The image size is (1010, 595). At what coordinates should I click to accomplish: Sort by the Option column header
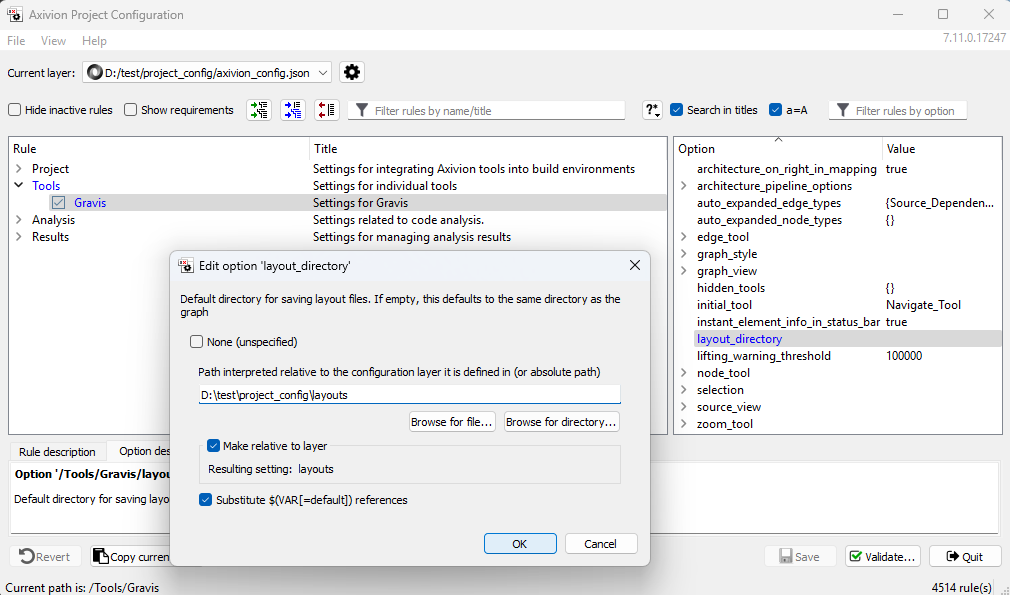pos(778,148)
